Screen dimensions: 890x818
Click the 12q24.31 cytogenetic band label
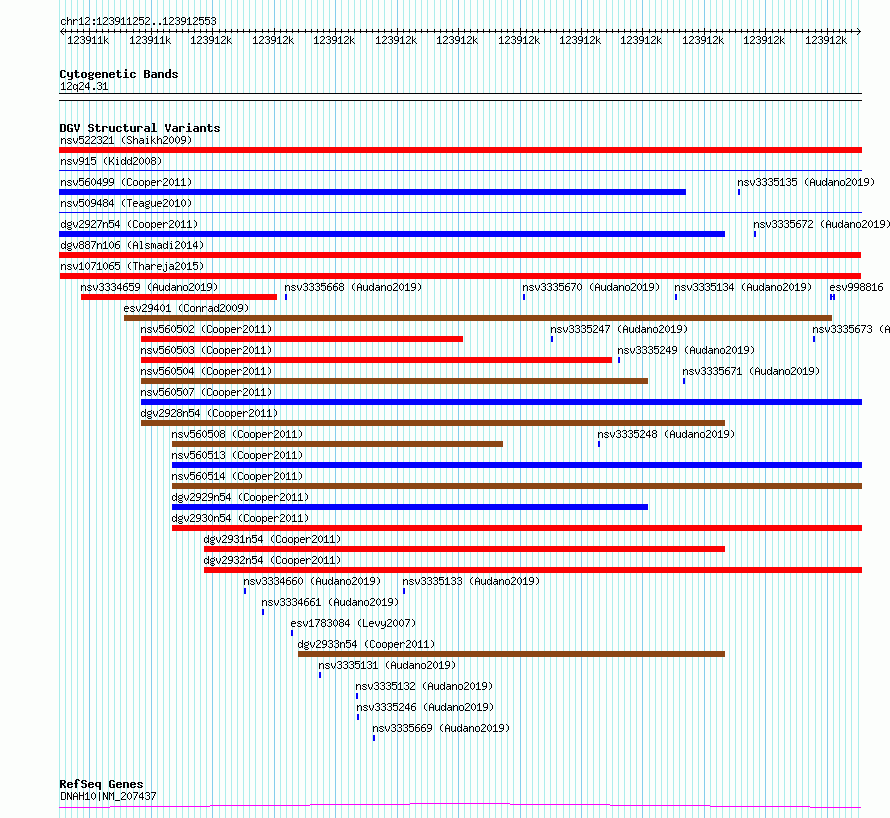[84, 86]
